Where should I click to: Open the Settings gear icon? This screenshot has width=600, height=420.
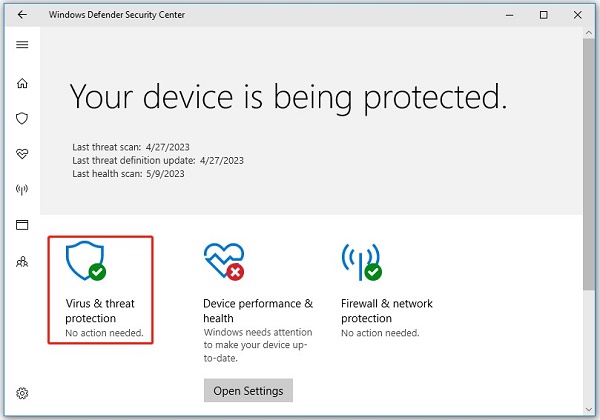[22, 394]
